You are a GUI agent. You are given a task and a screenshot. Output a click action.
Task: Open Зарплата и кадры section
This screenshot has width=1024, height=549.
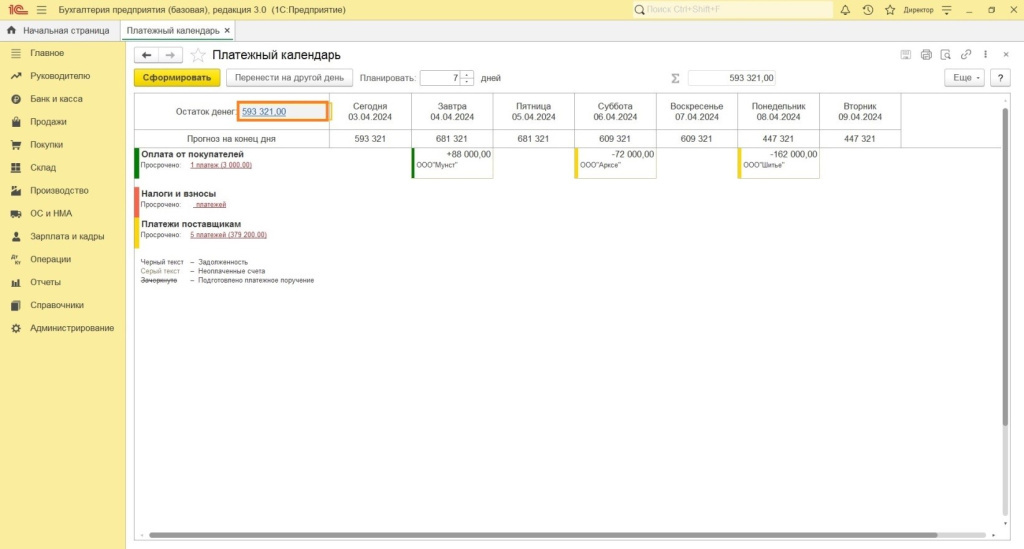tap(67, 237)
